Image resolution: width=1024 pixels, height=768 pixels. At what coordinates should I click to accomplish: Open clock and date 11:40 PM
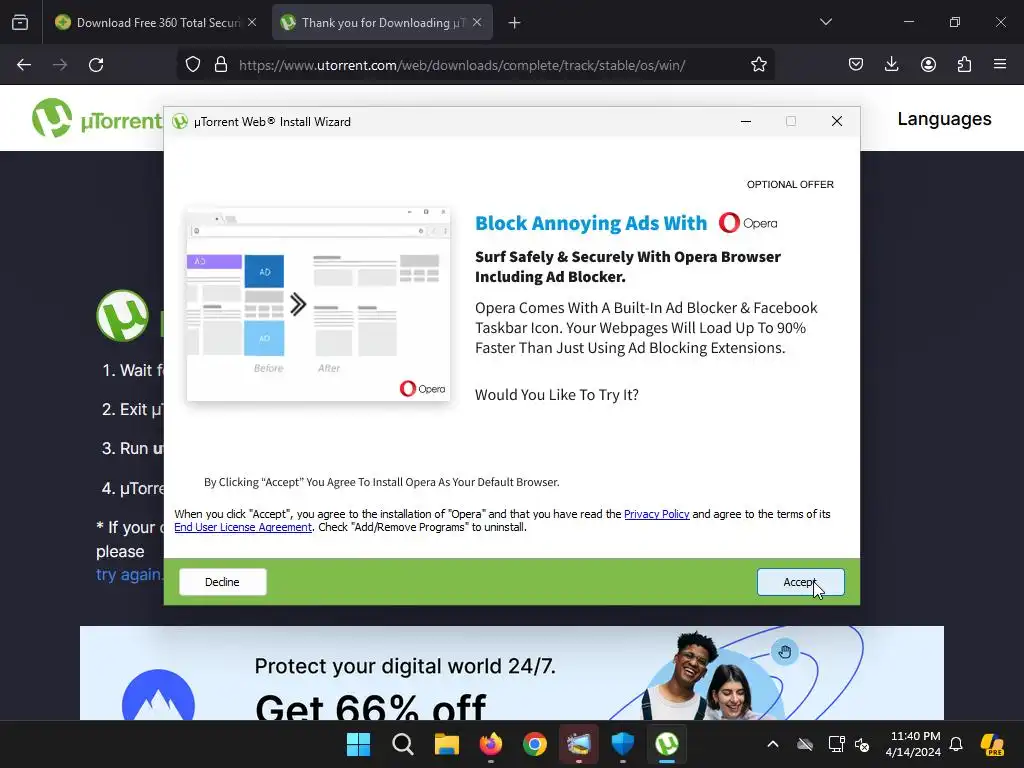[x=913, y=744]
